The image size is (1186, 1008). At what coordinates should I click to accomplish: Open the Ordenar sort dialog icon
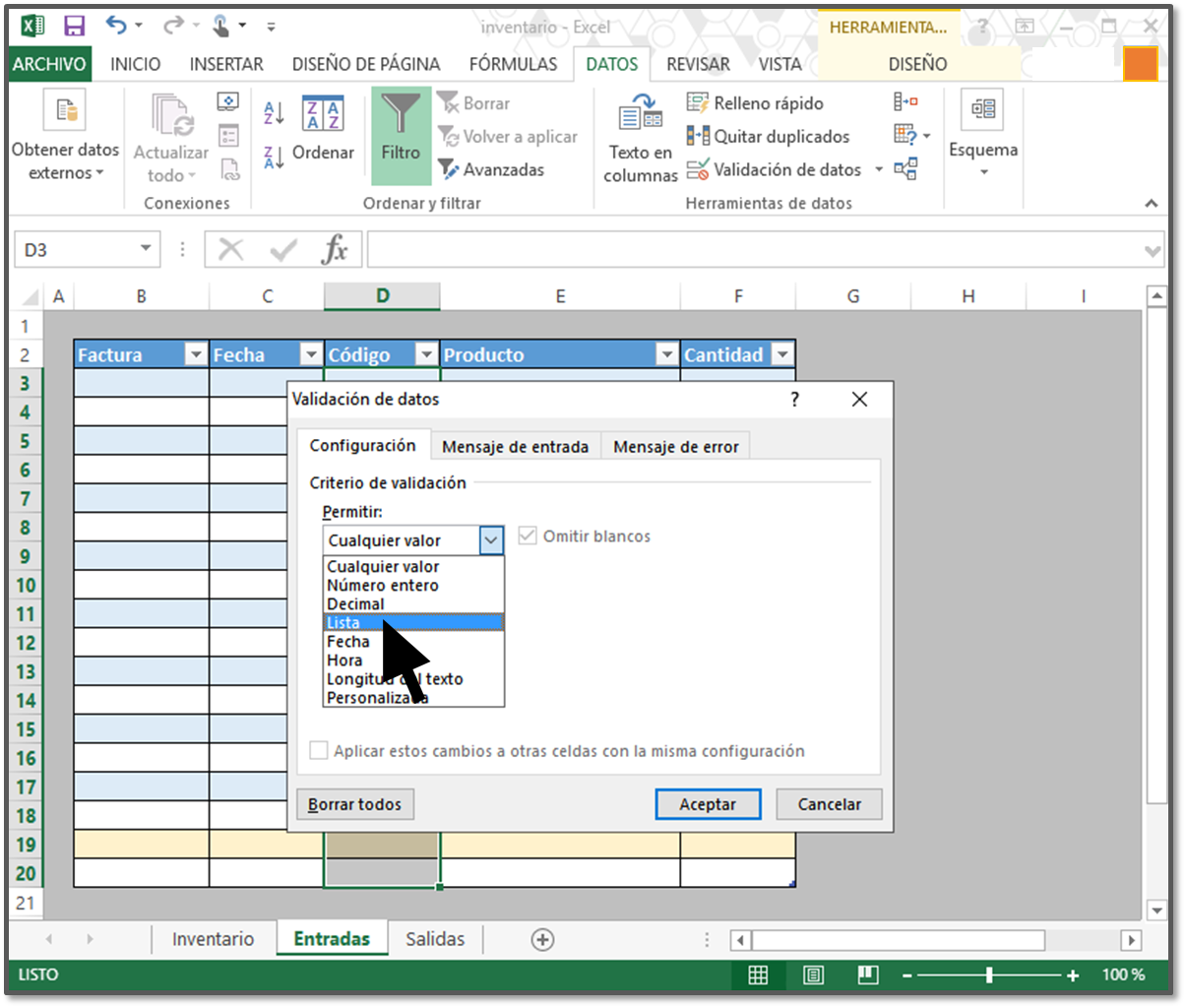tap(322, 115)
